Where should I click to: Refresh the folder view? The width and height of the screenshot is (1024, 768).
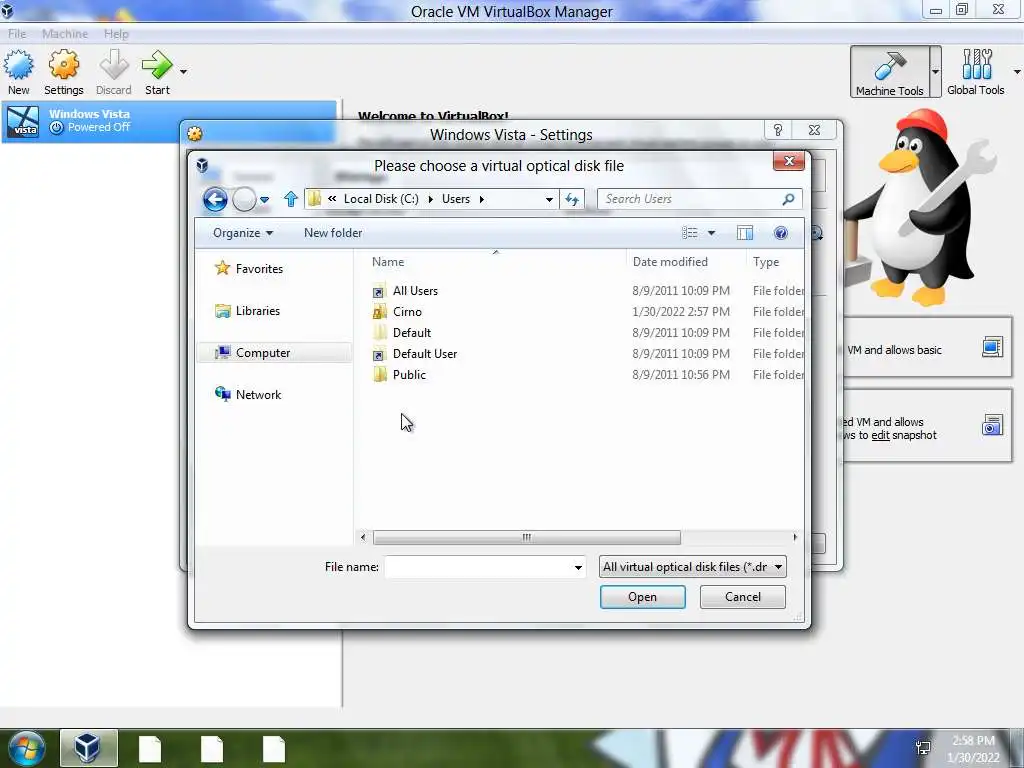click(x=572, y=199)
